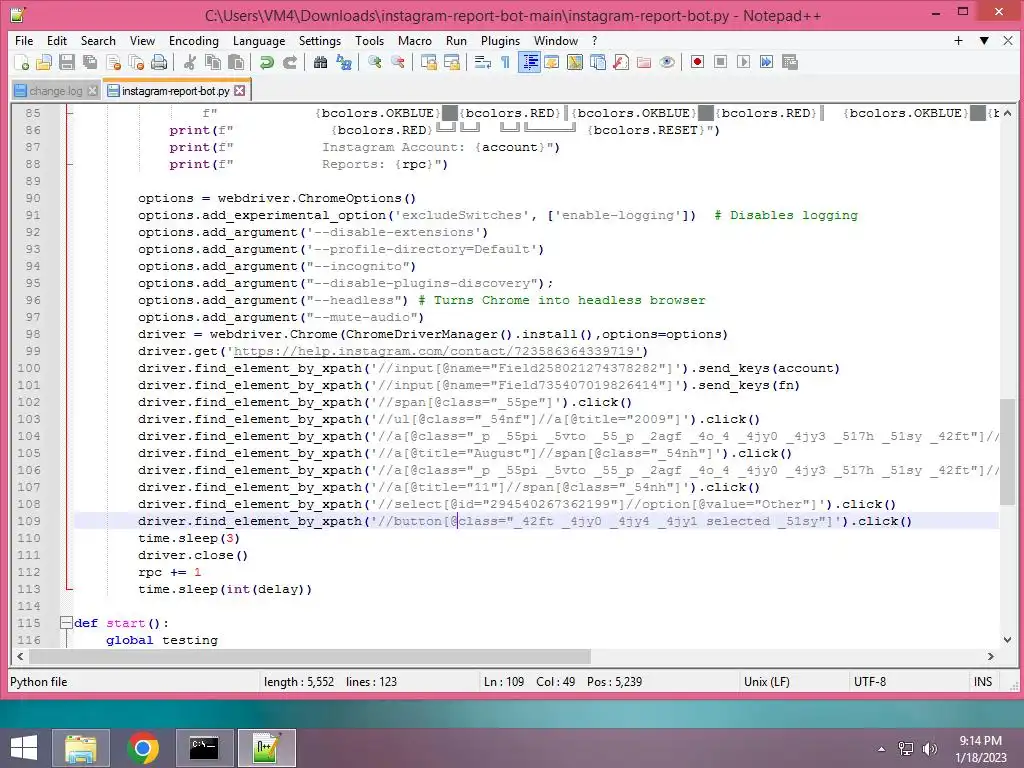
Task: Open the Edit menu
Action: (x=57, y=40)
